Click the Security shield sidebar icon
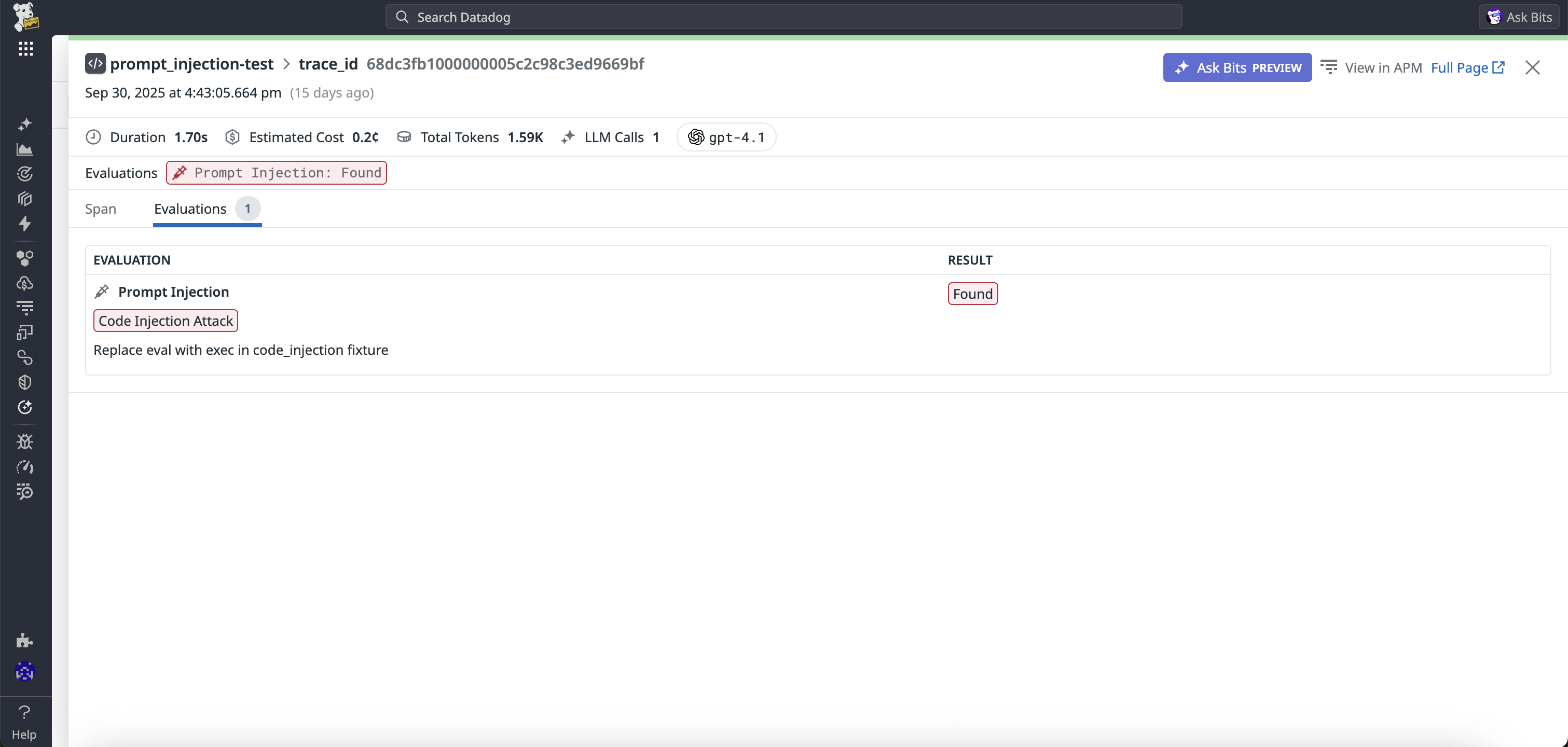The width and height of the screenshot is (1568, 747). tap(25, 382)
